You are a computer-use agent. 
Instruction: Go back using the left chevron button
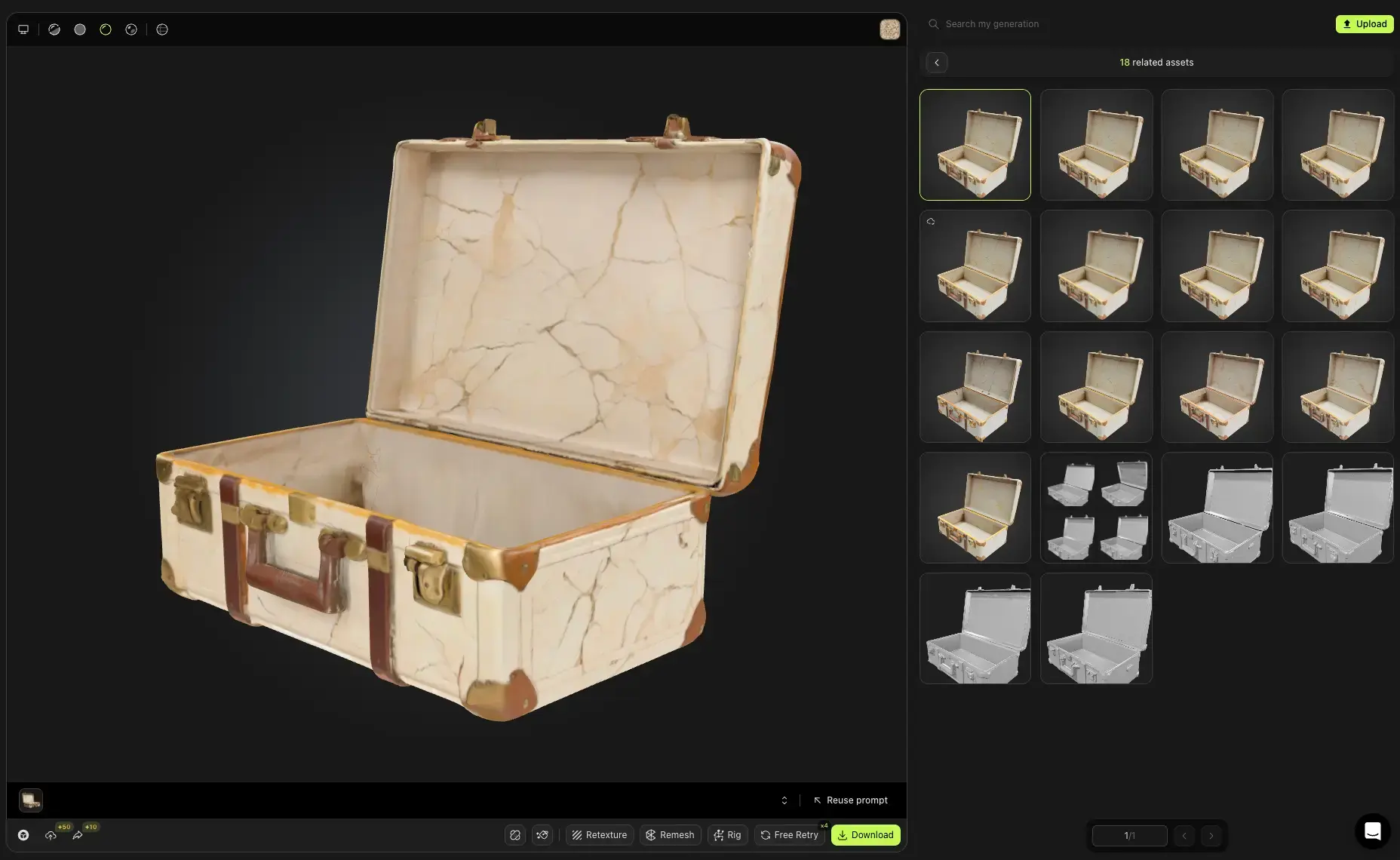tap(937, 63)
